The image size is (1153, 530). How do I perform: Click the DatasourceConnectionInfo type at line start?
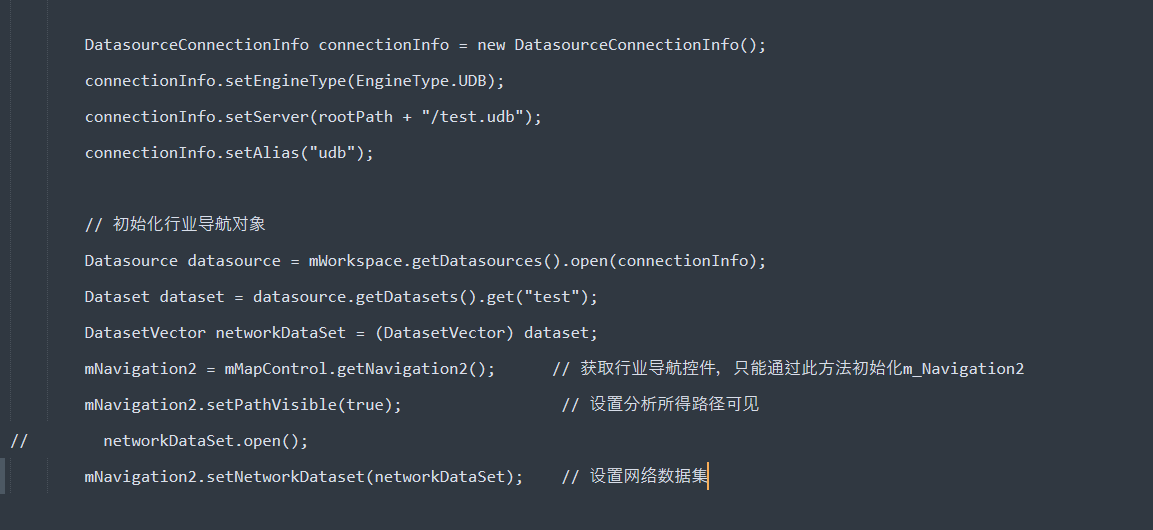[196, 45]
